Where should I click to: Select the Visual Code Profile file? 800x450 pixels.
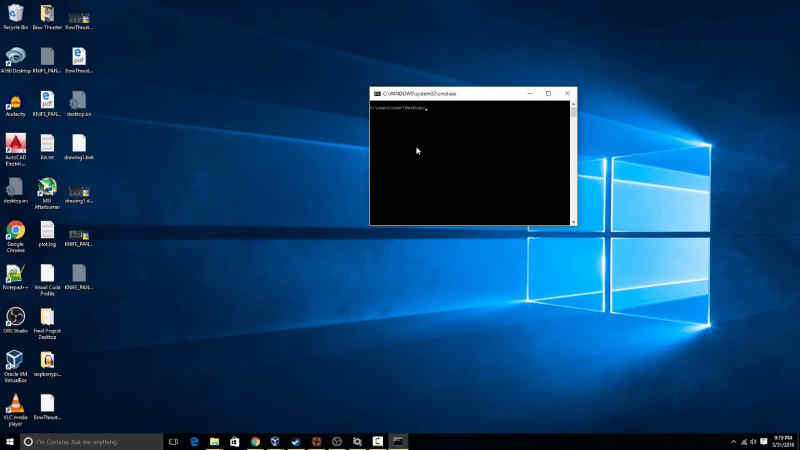[x=47, y=280]
